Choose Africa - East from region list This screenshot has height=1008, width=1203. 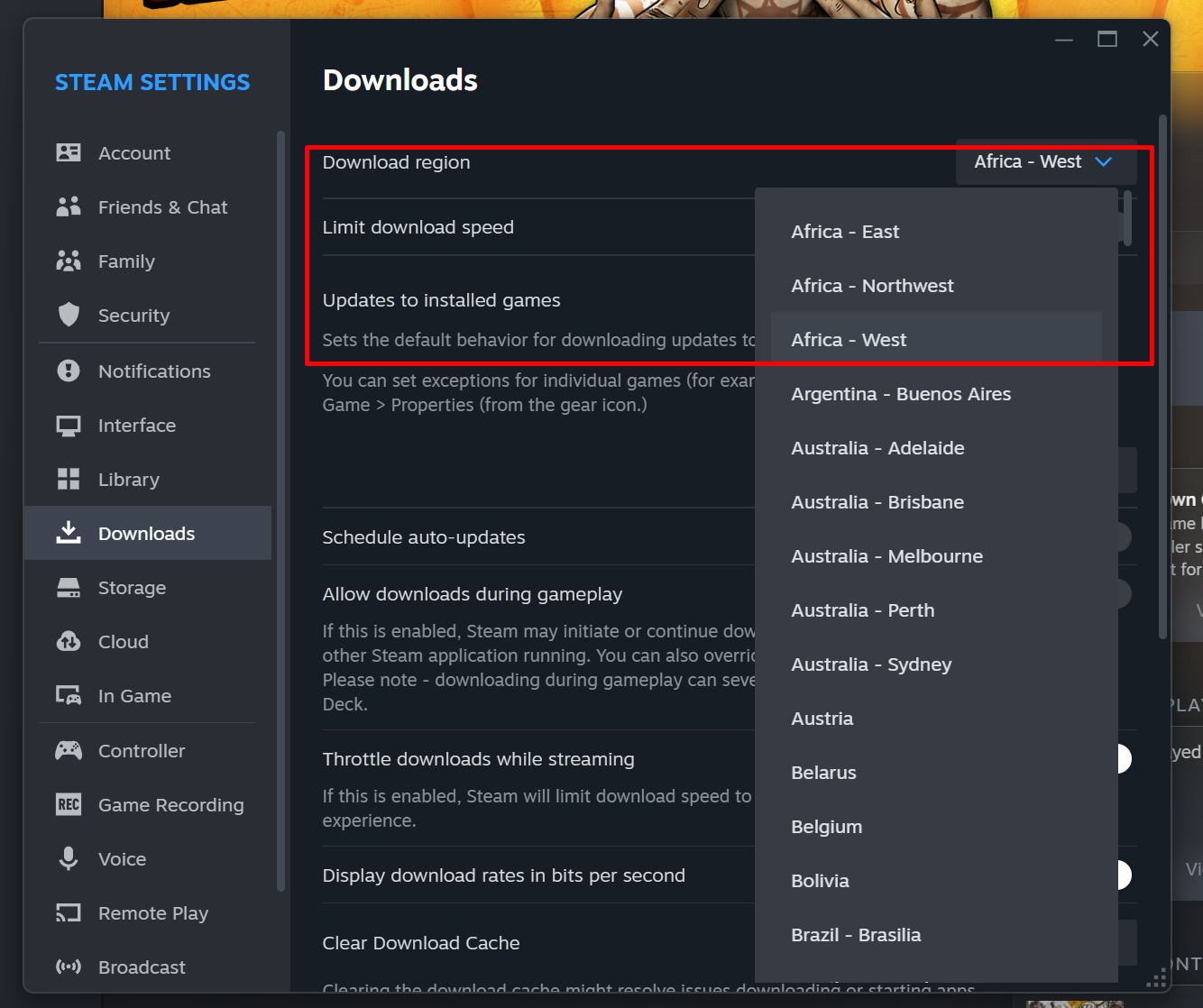coord(936,232)
